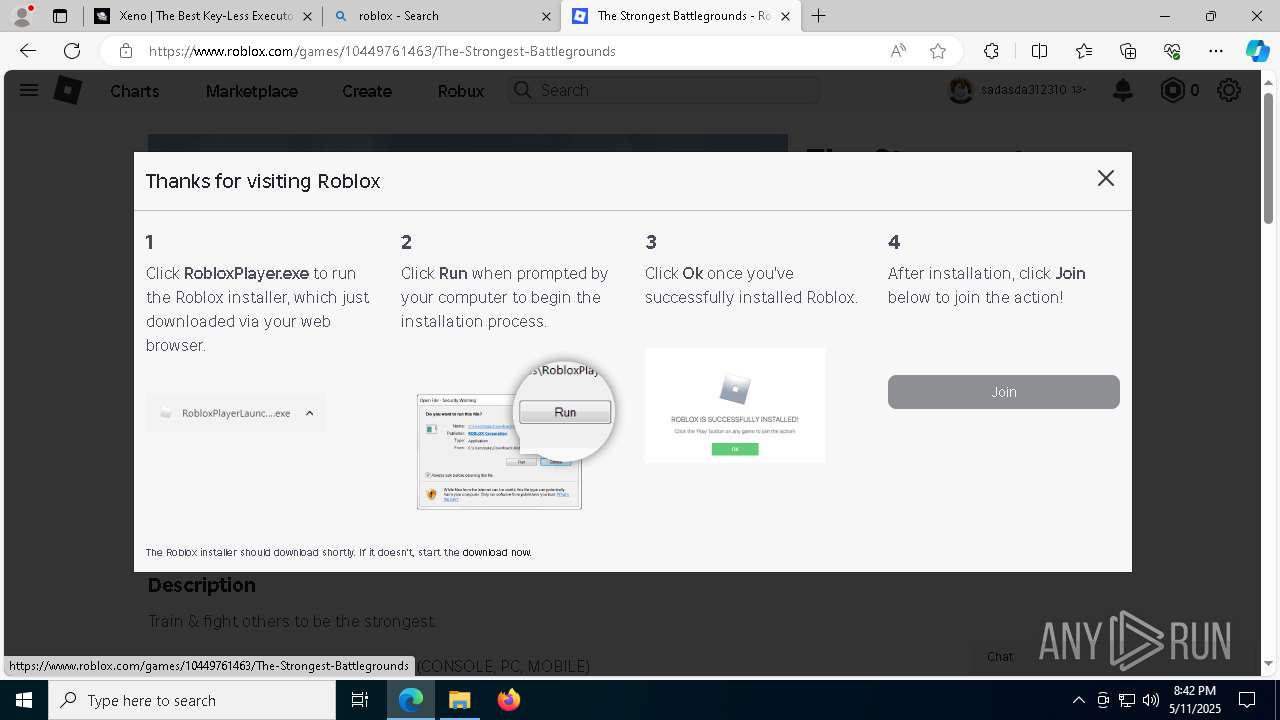Go back to previous page
Image resolution: width=1280 pixels, height=720 pixels.
click(28, 51)
